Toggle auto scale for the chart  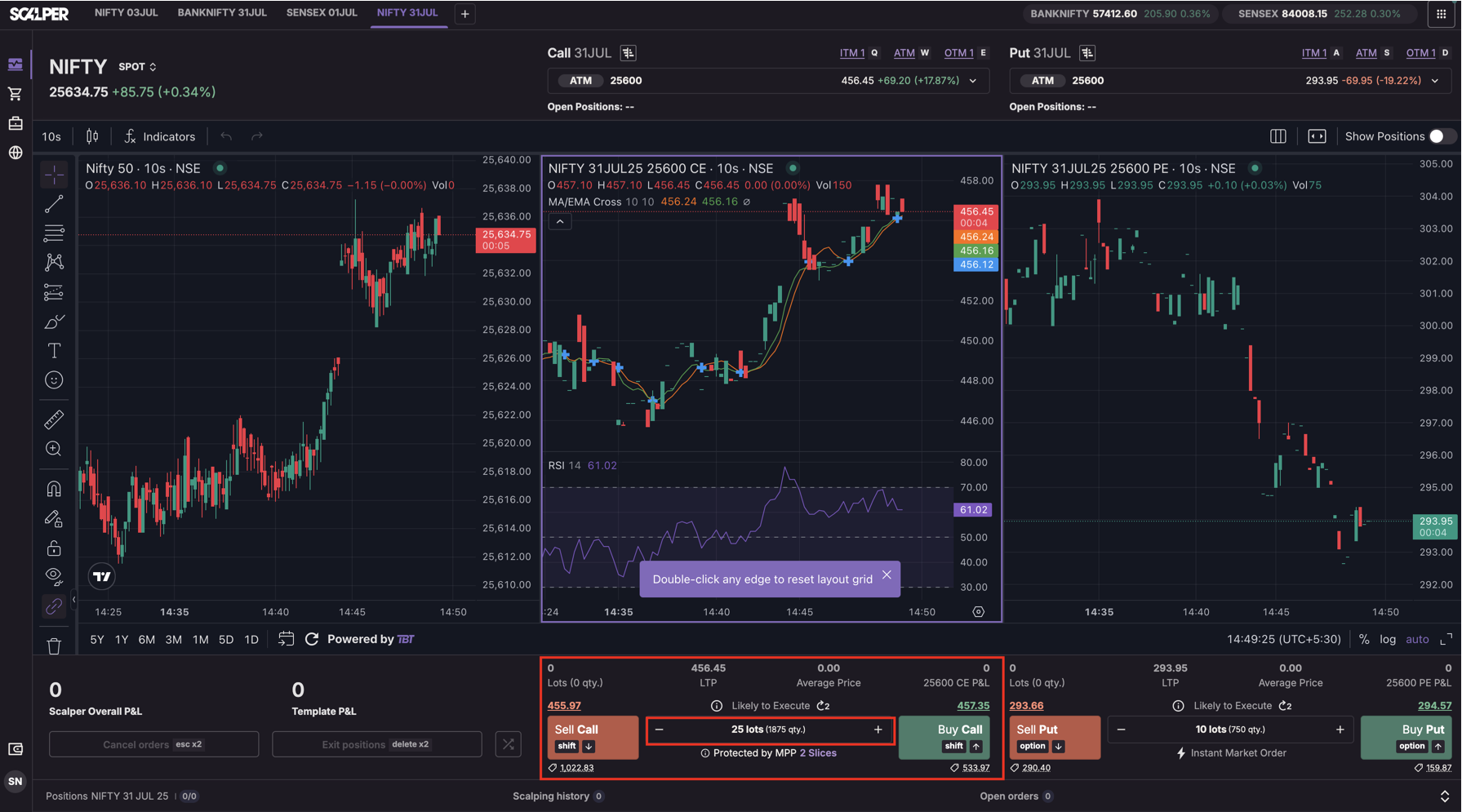click(x=1417, y=639)
